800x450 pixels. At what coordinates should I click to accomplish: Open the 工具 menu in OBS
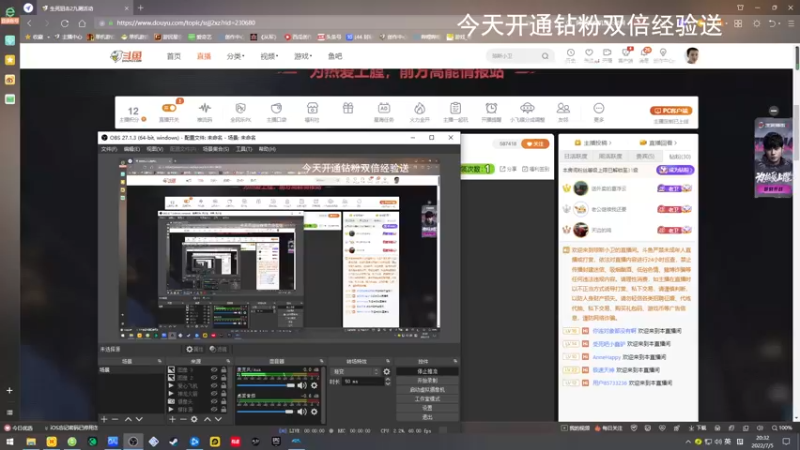click(244, 149)
